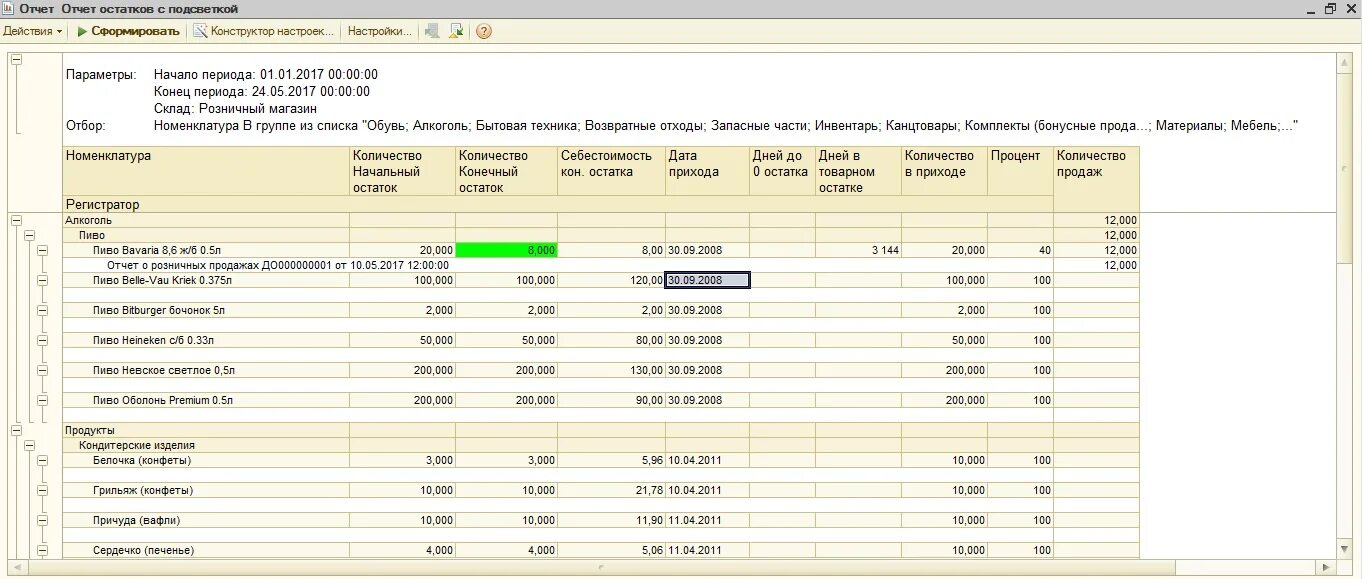The image size is (1363, 579).
Task: Collapse the Пиво subgroup
Action: pyautogui.click(x=29, y=235)
